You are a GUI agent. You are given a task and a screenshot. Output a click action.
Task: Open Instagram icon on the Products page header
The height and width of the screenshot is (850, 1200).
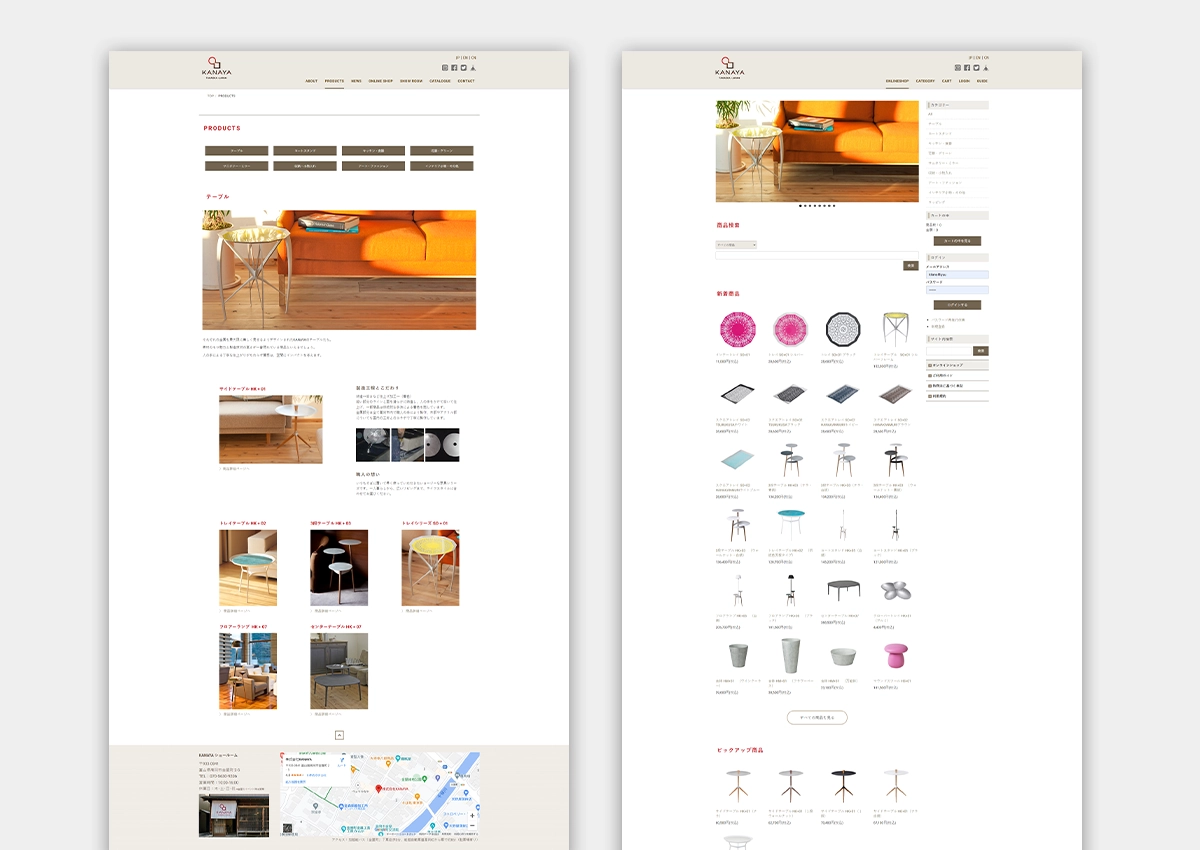click(445, 68)
